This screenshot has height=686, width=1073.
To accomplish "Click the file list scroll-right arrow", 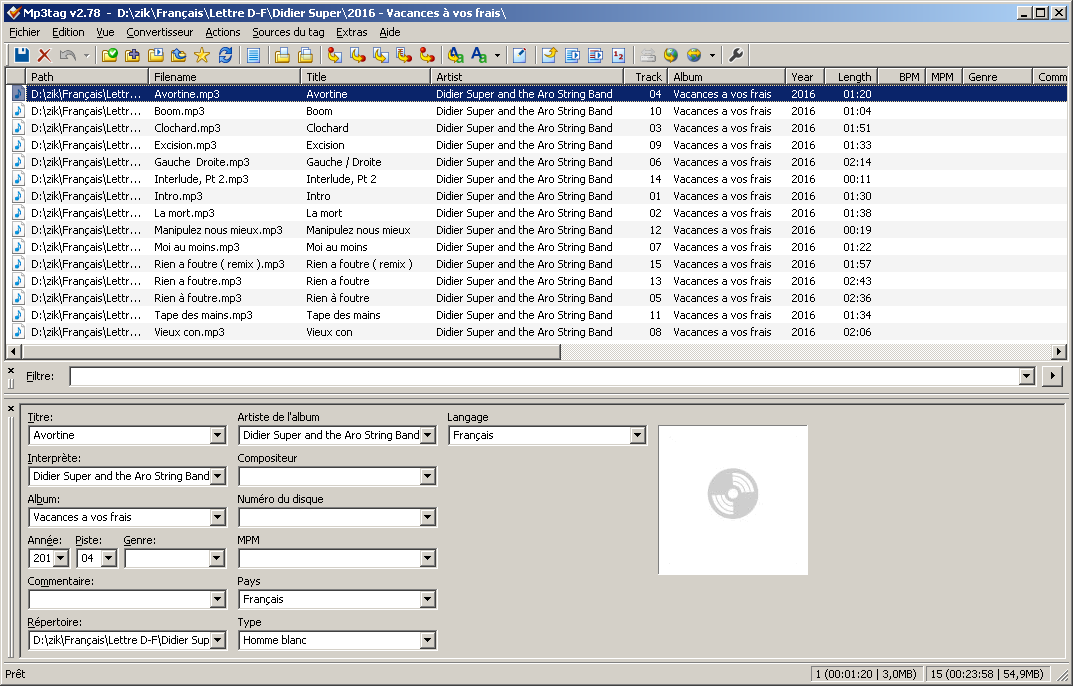I will (x=1059, y=352).
